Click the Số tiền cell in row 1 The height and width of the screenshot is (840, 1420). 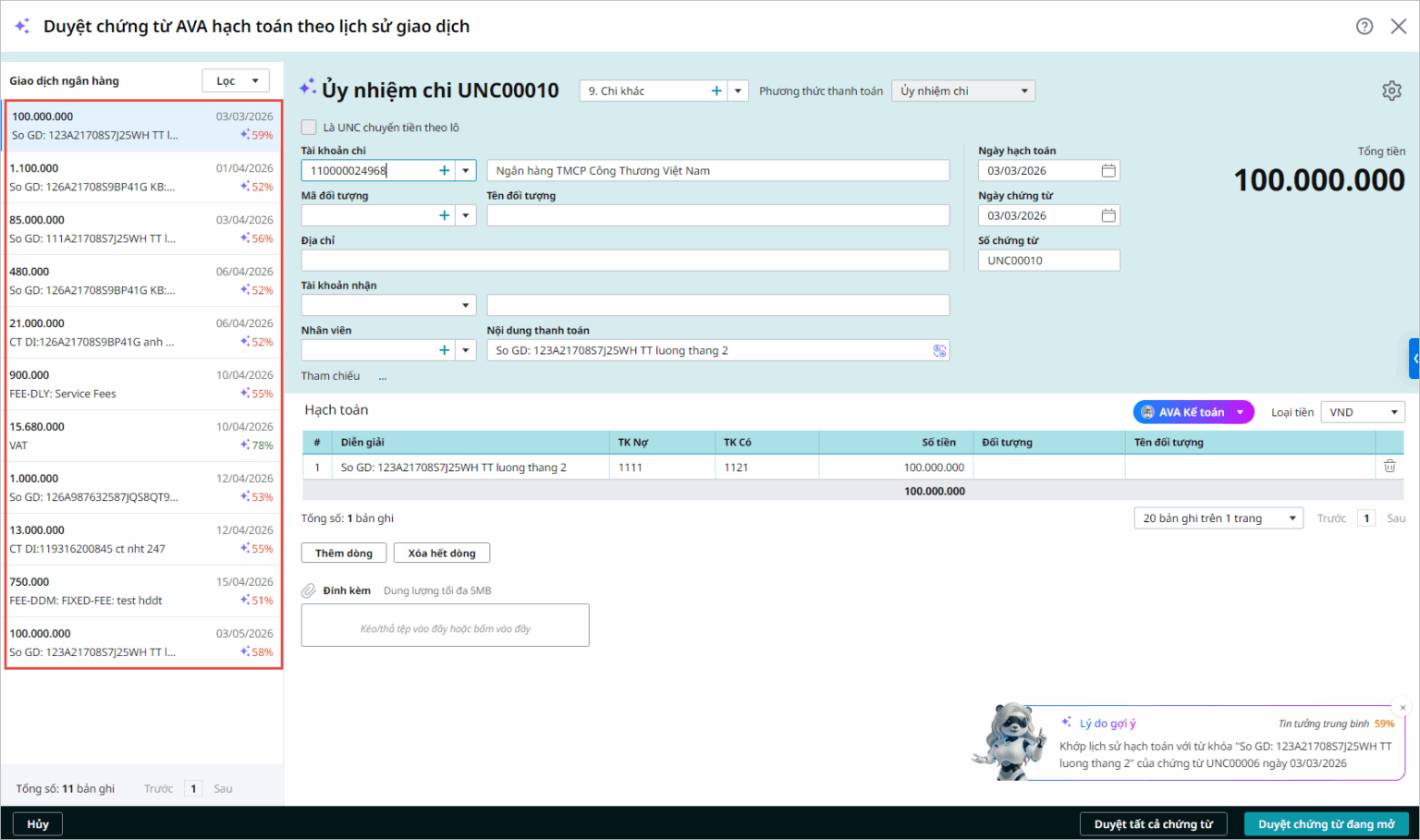[x=896, y=467]
